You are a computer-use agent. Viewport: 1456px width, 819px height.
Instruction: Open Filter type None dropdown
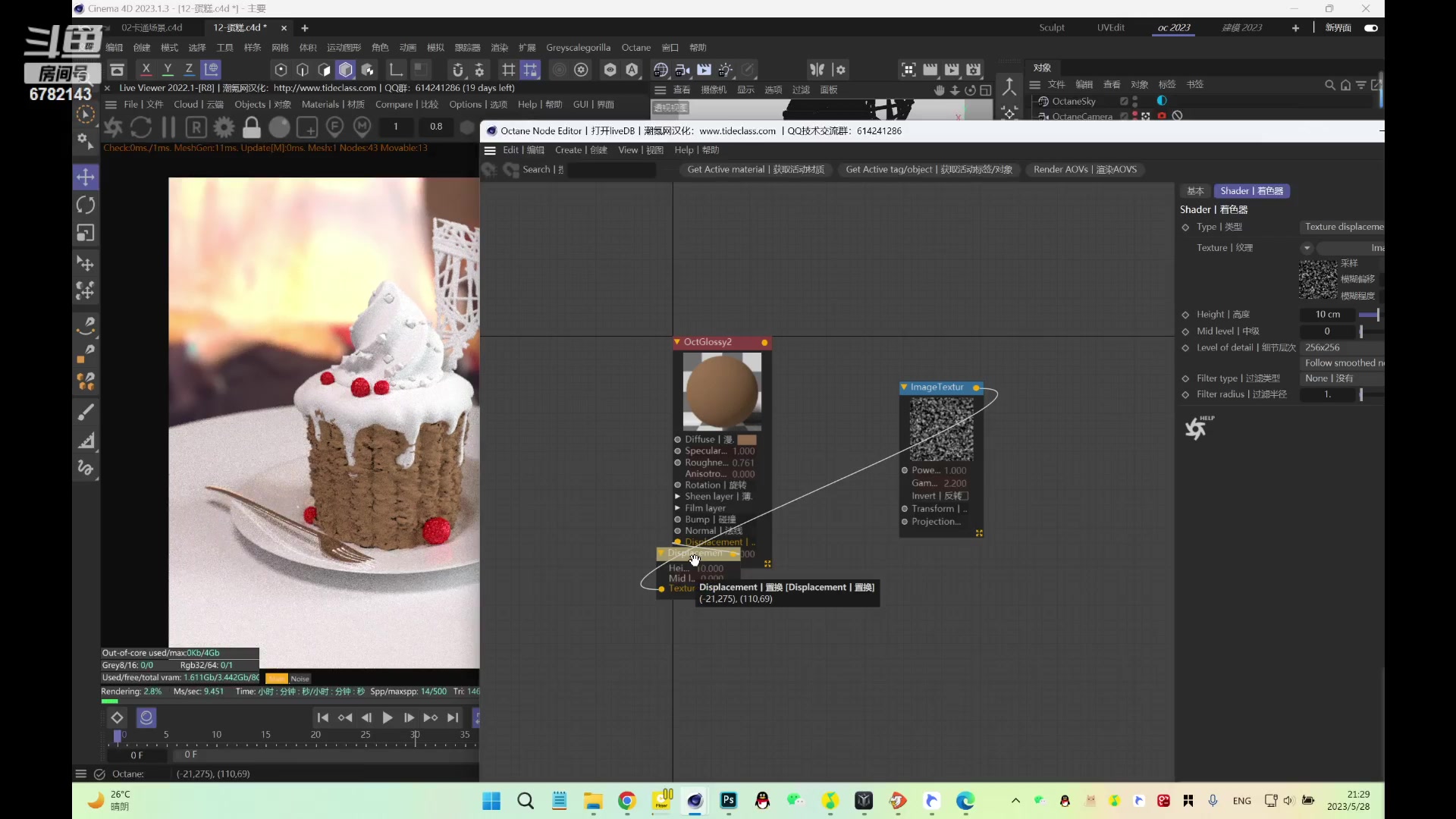point(1342,378)
